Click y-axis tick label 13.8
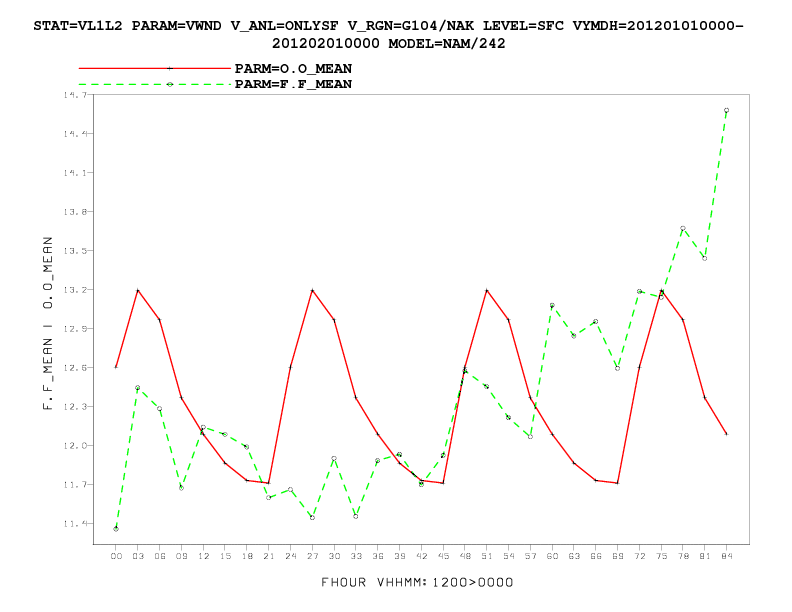 pyautogui.click(x=75, y=212)
